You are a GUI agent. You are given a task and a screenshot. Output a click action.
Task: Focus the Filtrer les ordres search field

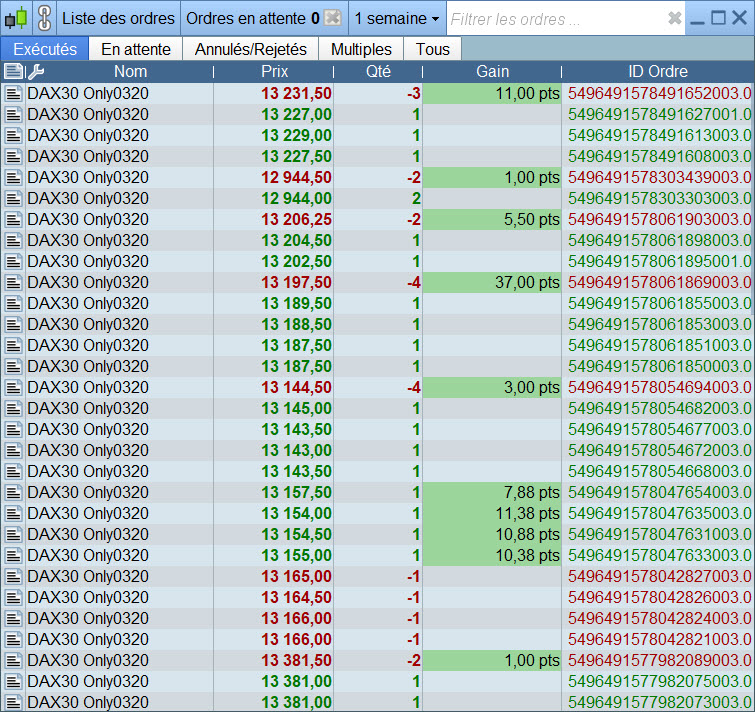pos(559,19)
